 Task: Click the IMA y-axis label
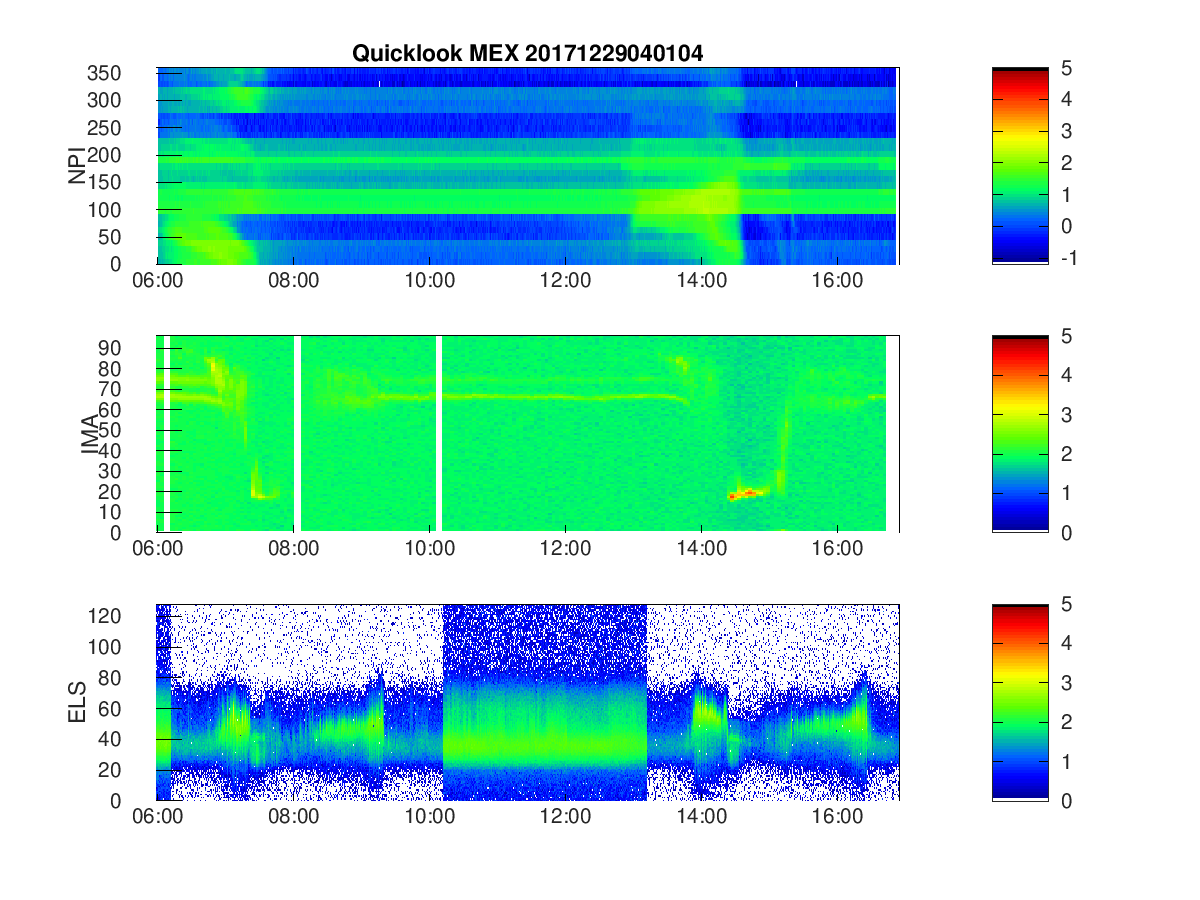point(90,434)
